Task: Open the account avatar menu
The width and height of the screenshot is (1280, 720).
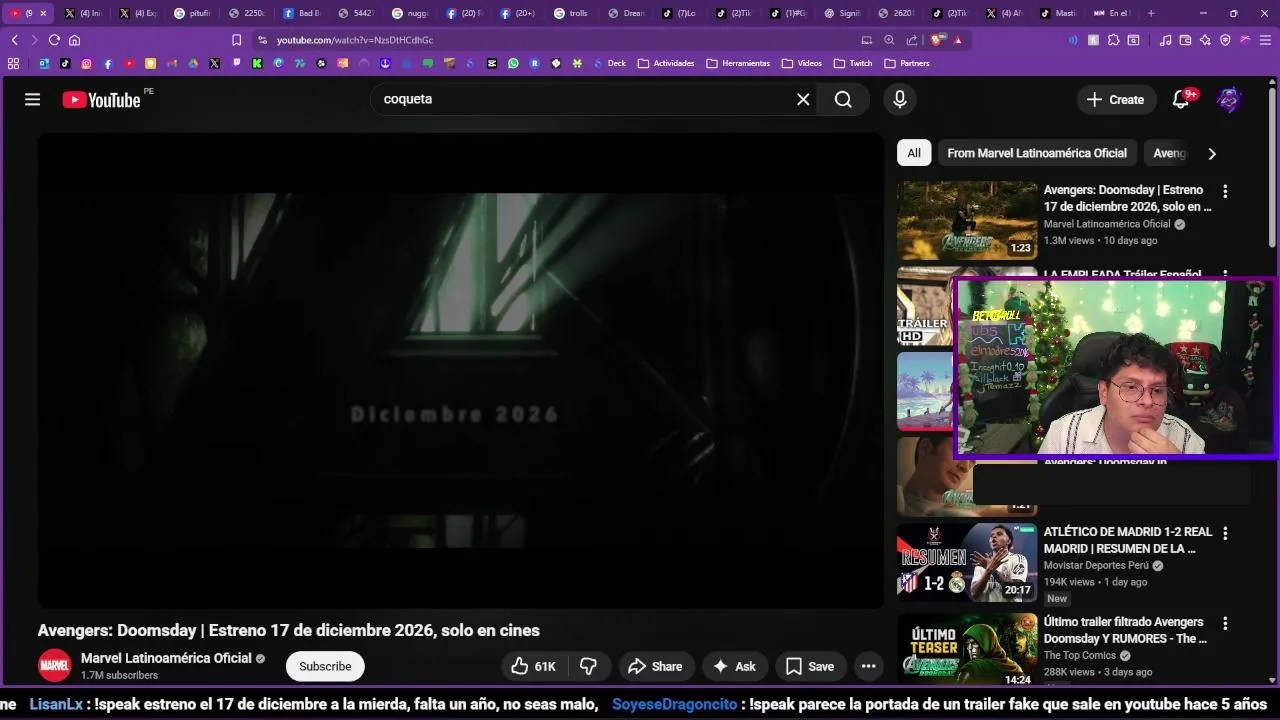Action: coord(1229,99)
